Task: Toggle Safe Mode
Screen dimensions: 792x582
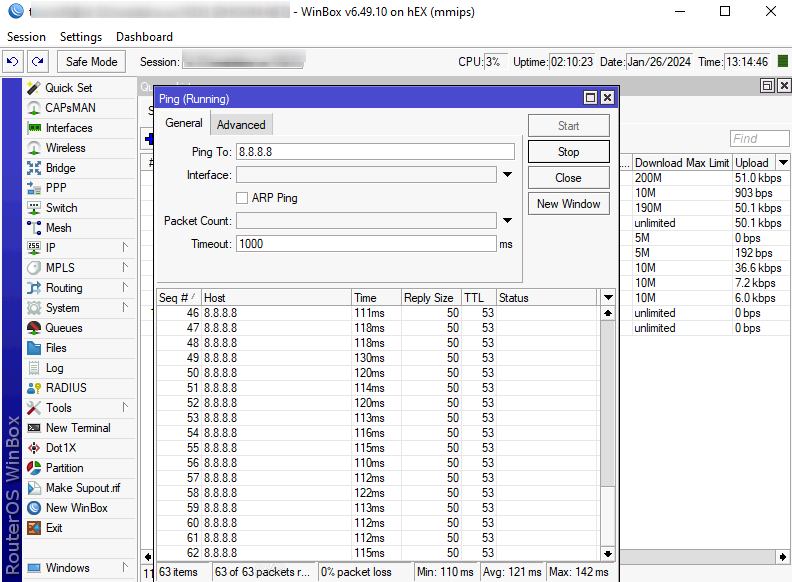Action: pyautogui.click(x=91, y=62)
